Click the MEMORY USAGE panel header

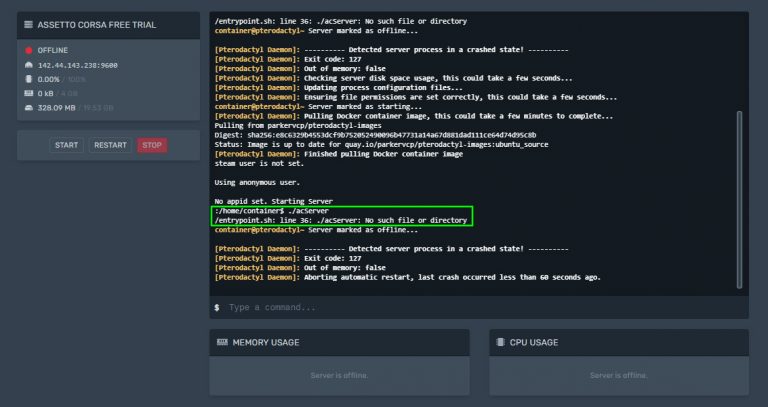point(265,342)
